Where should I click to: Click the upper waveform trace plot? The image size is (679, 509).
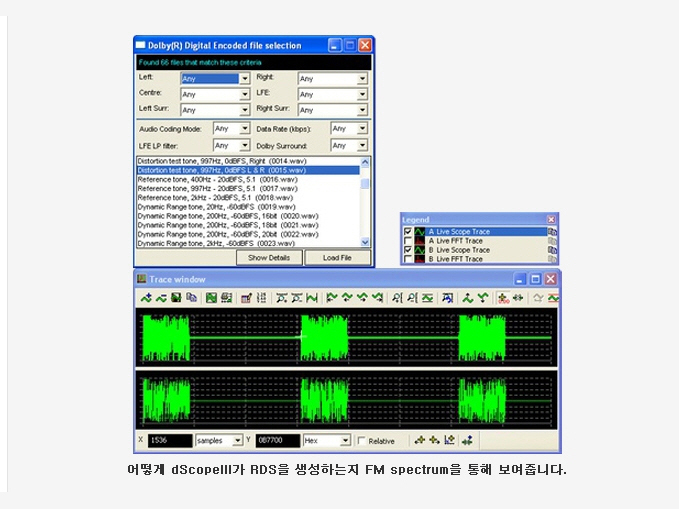coord(346,337)
